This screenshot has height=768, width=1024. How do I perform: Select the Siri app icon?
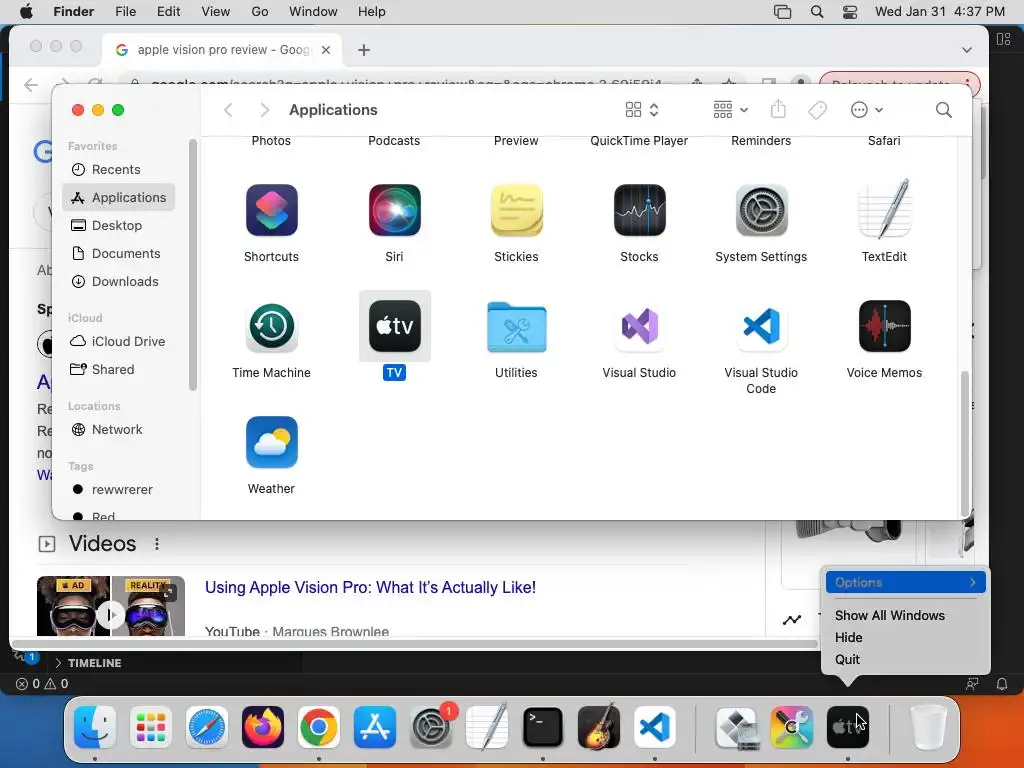click(x=394, y=210)
